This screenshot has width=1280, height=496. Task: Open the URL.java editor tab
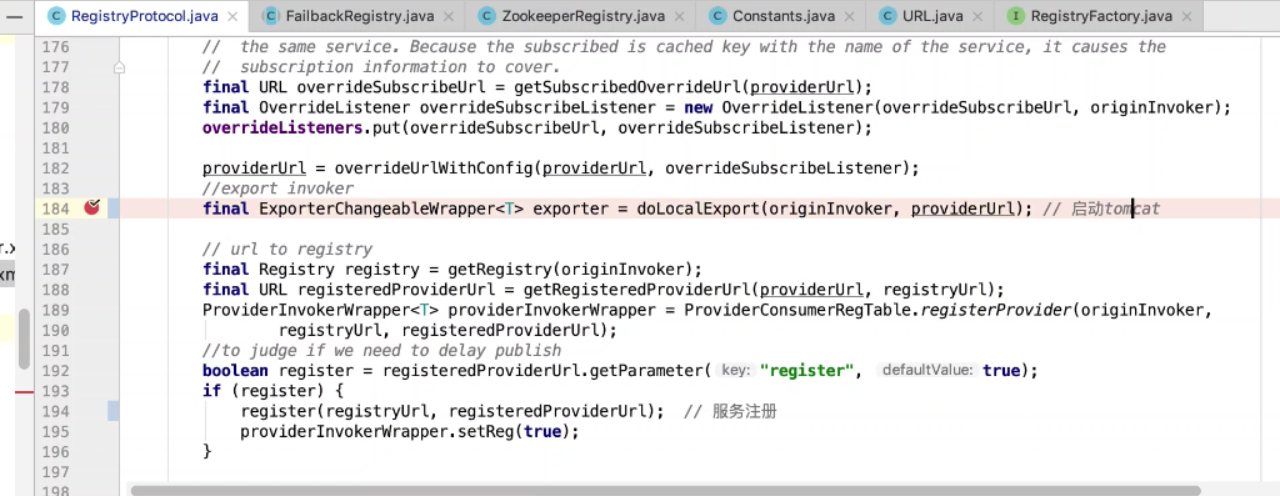tap(933, 16)
